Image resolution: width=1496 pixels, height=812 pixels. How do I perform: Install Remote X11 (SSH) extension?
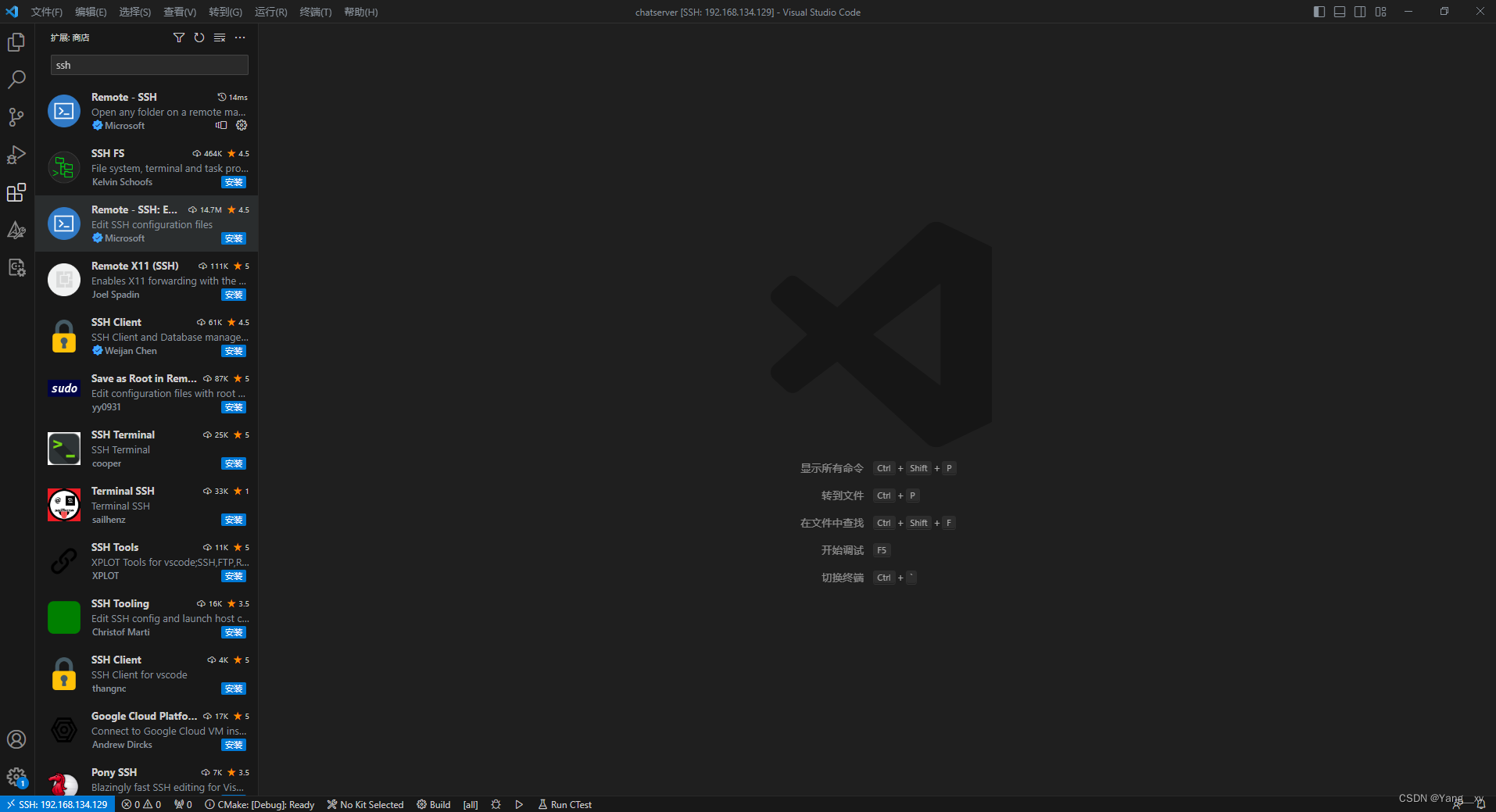pos(234,295)
